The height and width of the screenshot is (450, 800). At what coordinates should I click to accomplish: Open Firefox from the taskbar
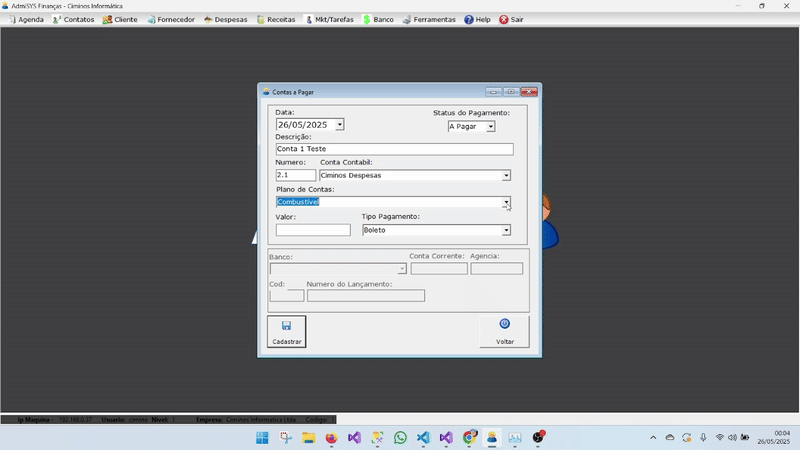point(331,438)
